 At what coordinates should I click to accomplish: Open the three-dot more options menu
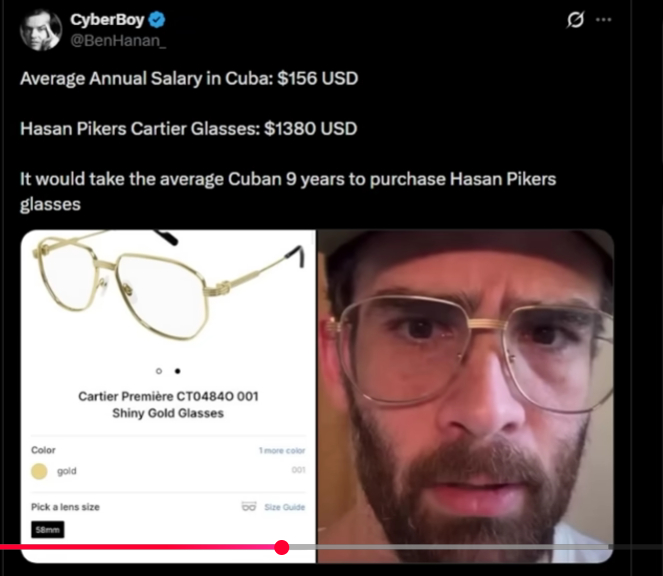(603, 19)
